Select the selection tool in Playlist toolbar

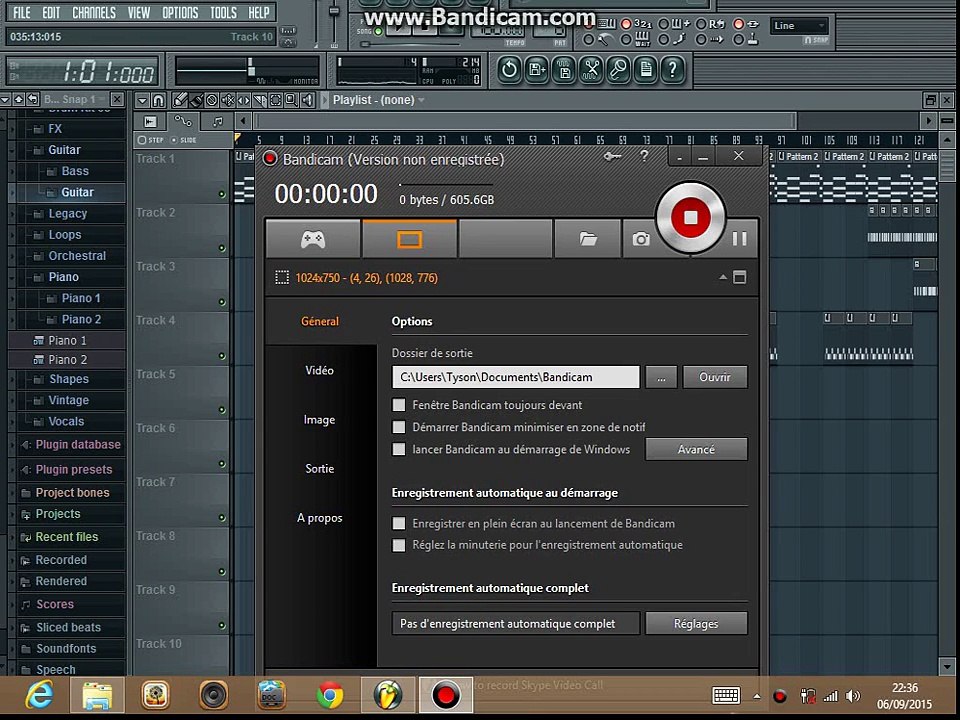pyautogui.click(x=276, y=100)
